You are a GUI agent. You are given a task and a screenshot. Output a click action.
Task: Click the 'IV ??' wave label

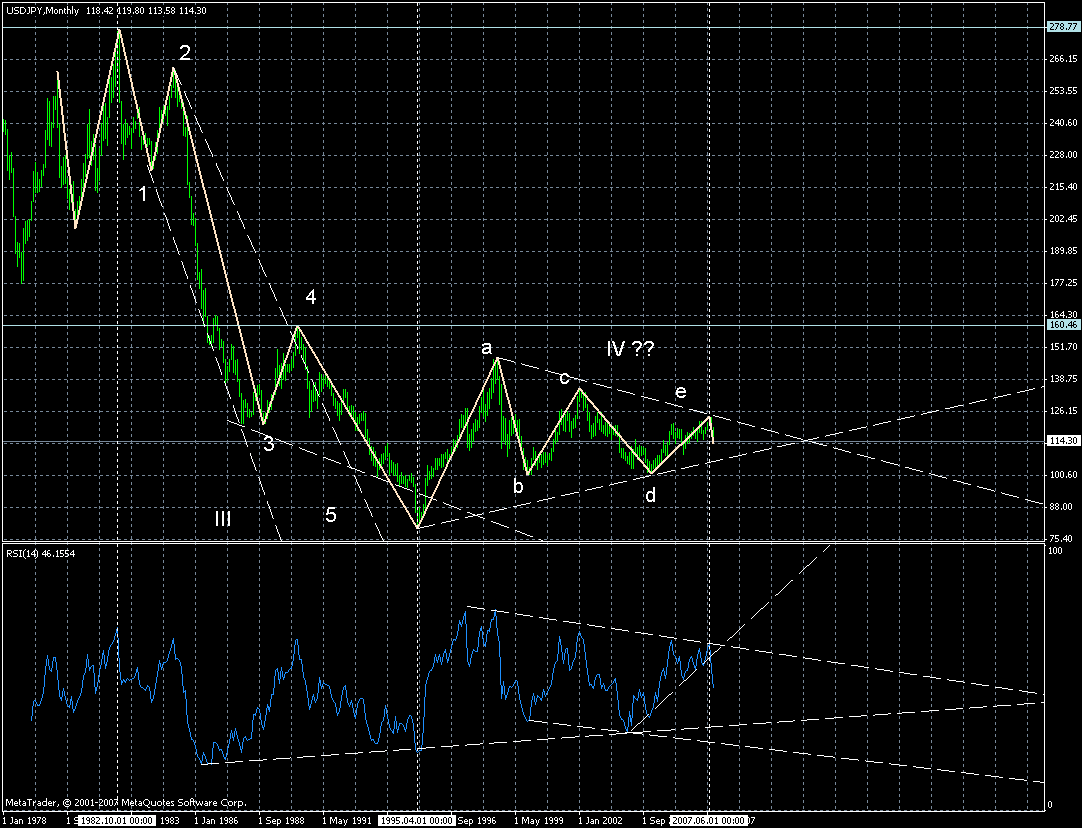pyautogui.click(x=630, y=348)
